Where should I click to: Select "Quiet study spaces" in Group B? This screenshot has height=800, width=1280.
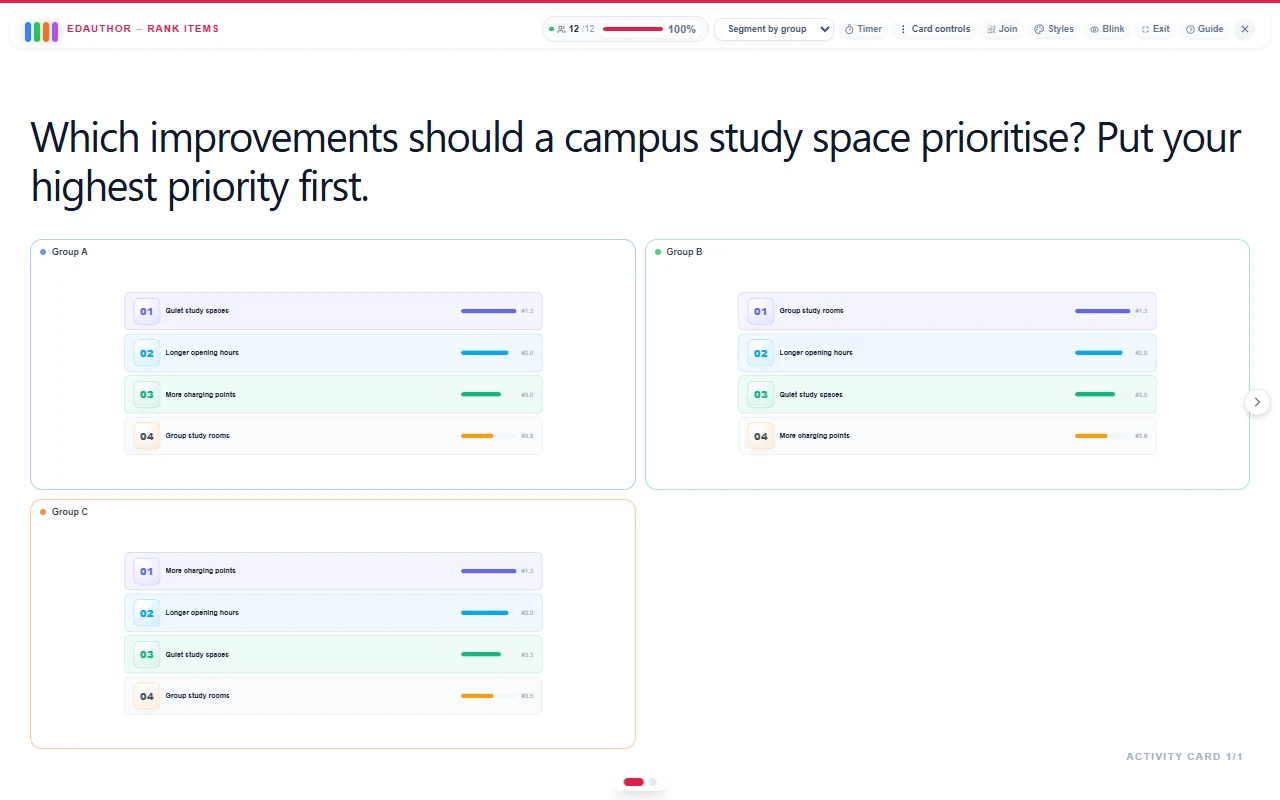pyautogui.click(x=947, y=394)
